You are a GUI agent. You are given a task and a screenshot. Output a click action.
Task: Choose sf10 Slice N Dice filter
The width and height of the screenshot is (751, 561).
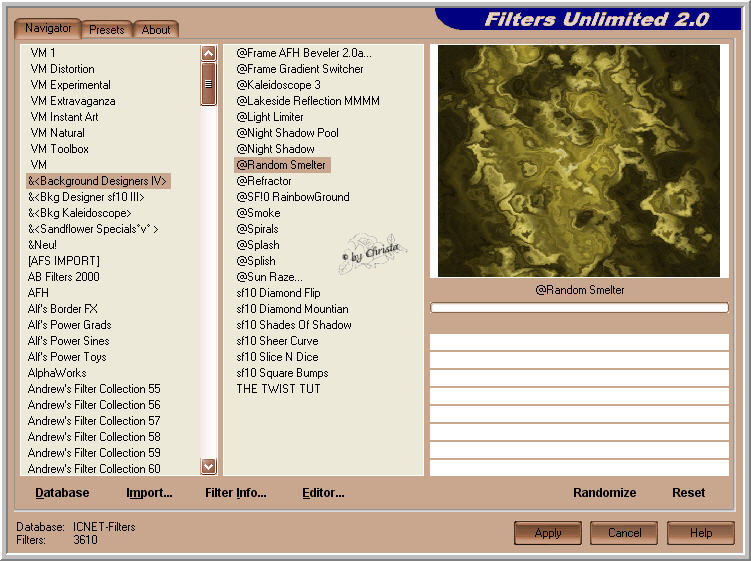277,357
